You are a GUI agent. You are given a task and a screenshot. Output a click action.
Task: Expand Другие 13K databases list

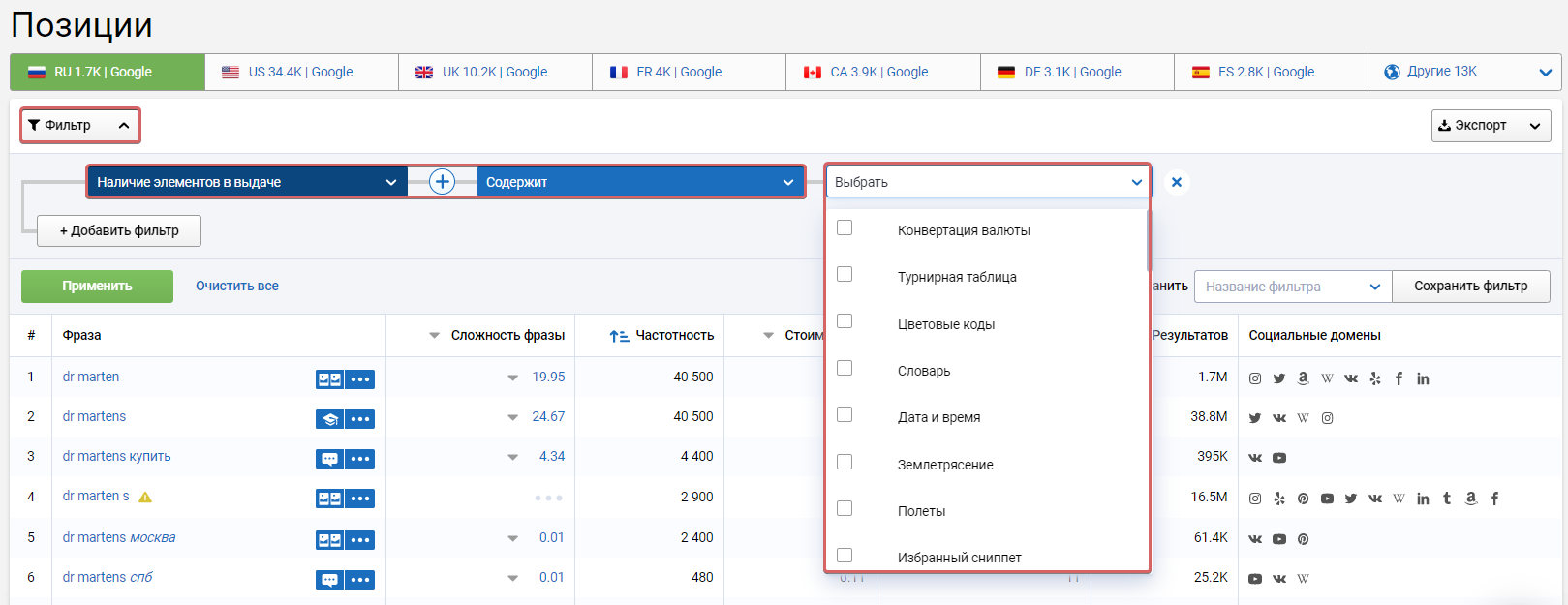pos(1464,72)
